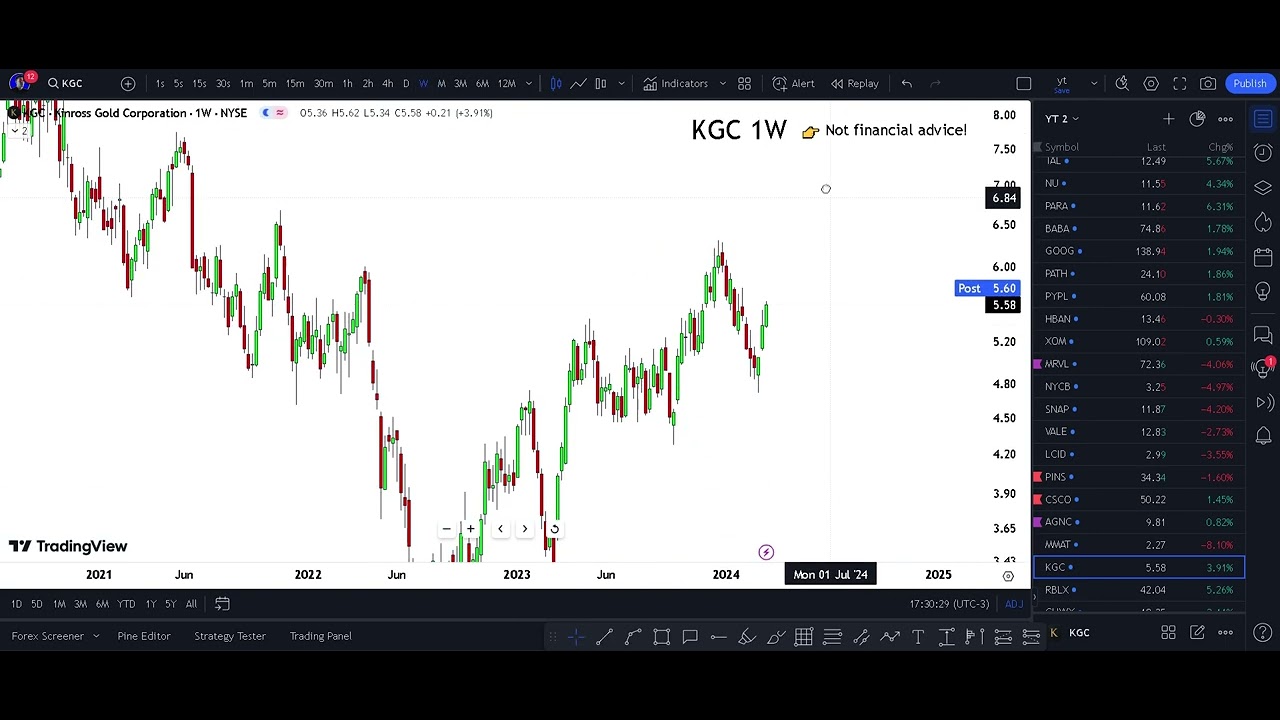Image resolution: width=1280 pixels, height=720 pixels.
Task: Open the help question mark icon
Action: (1263, 632)
